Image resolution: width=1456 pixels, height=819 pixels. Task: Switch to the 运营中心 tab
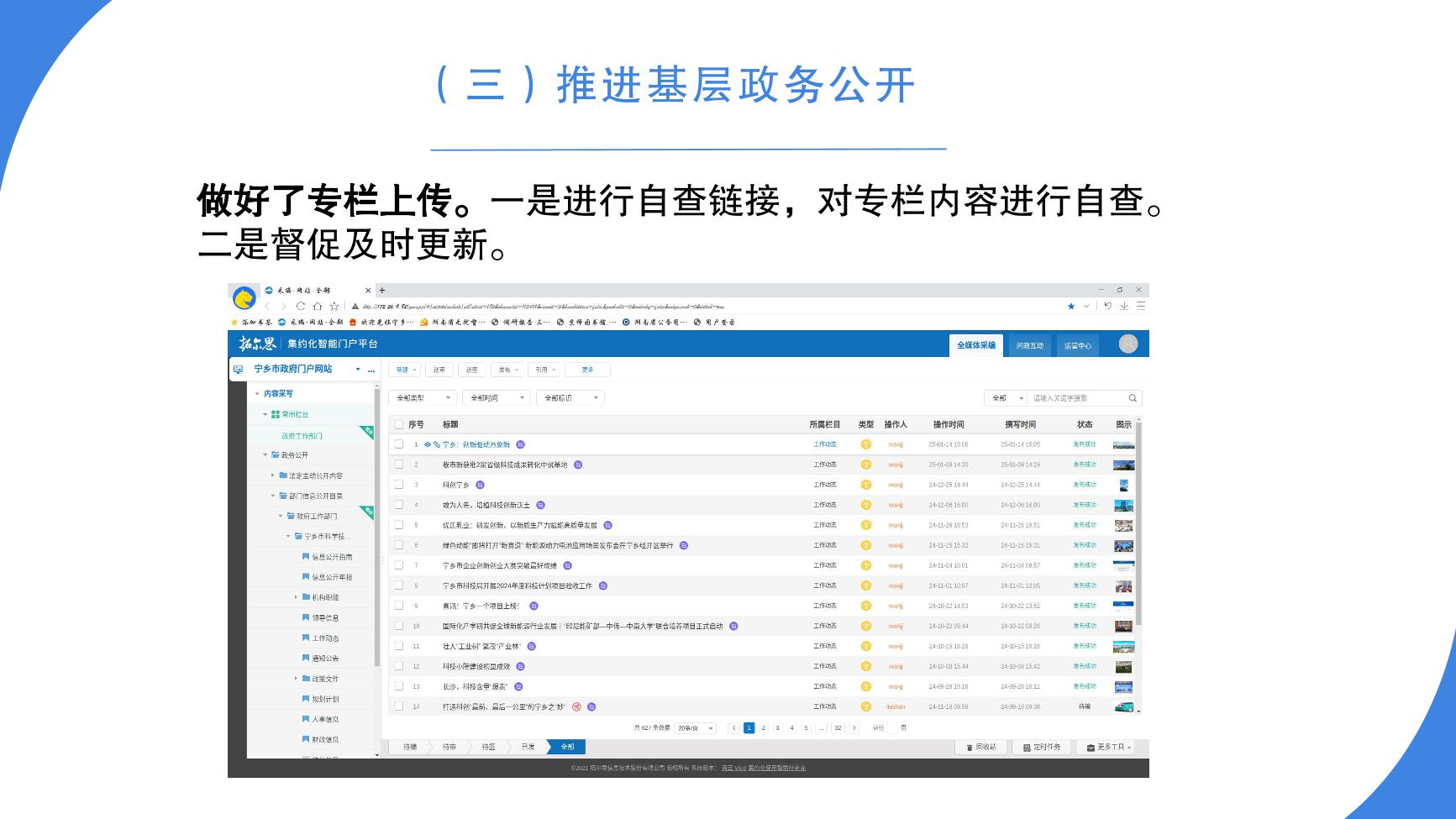point(1077,345)
